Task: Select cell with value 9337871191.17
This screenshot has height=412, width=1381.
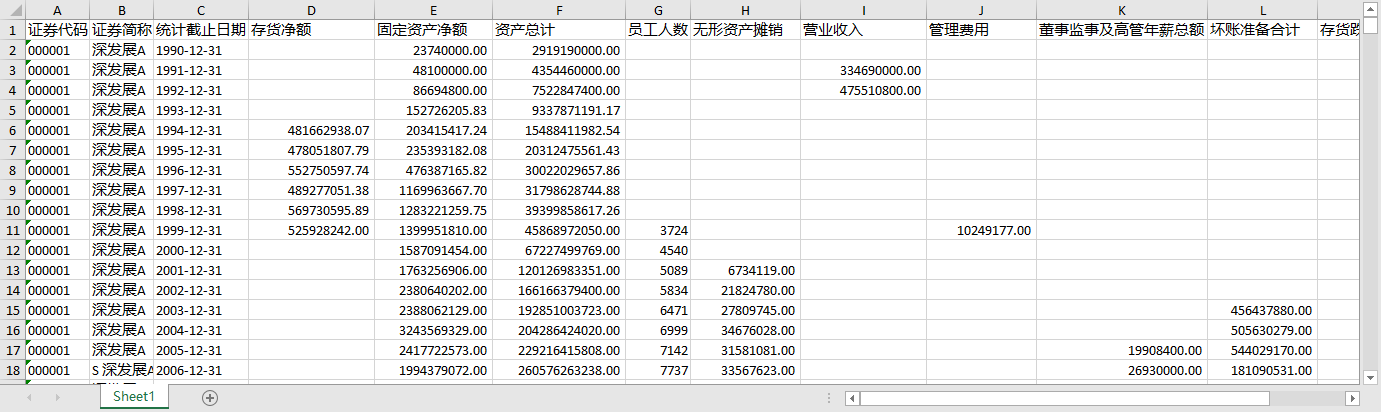Action: [559, 110]
